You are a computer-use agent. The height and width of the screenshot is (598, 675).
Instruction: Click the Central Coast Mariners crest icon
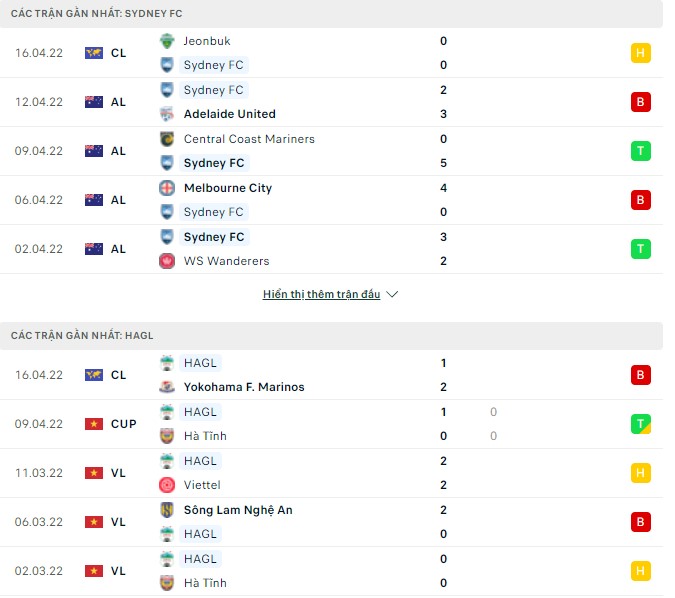pos(167,139)
